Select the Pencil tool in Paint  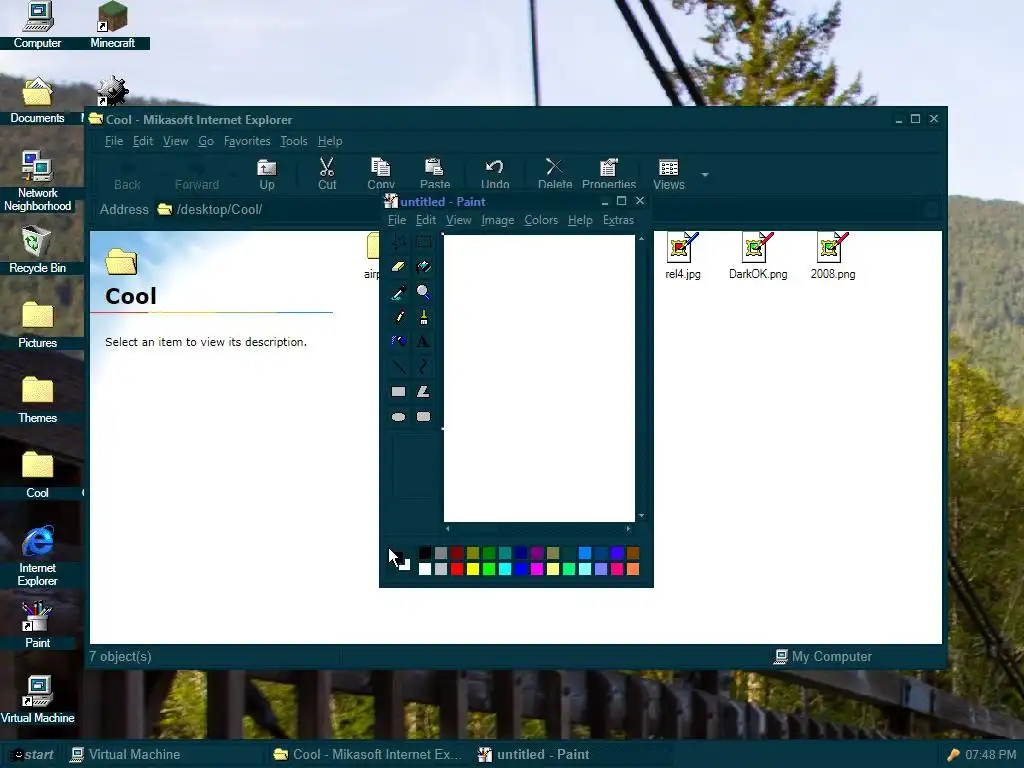pyautogui.click(x=398, y=317)
